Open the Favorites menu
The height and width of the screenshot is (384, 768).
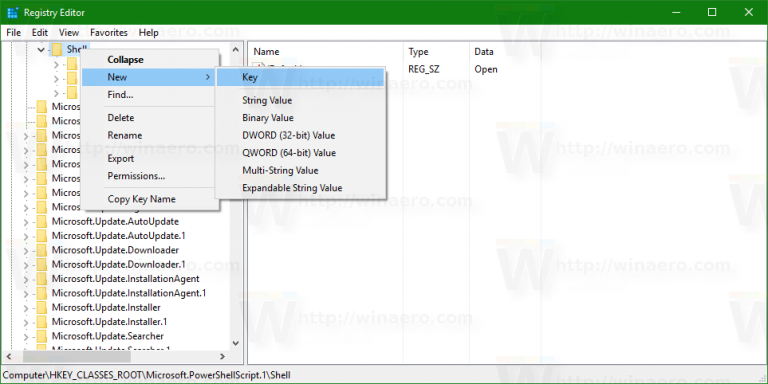[109, 33]
